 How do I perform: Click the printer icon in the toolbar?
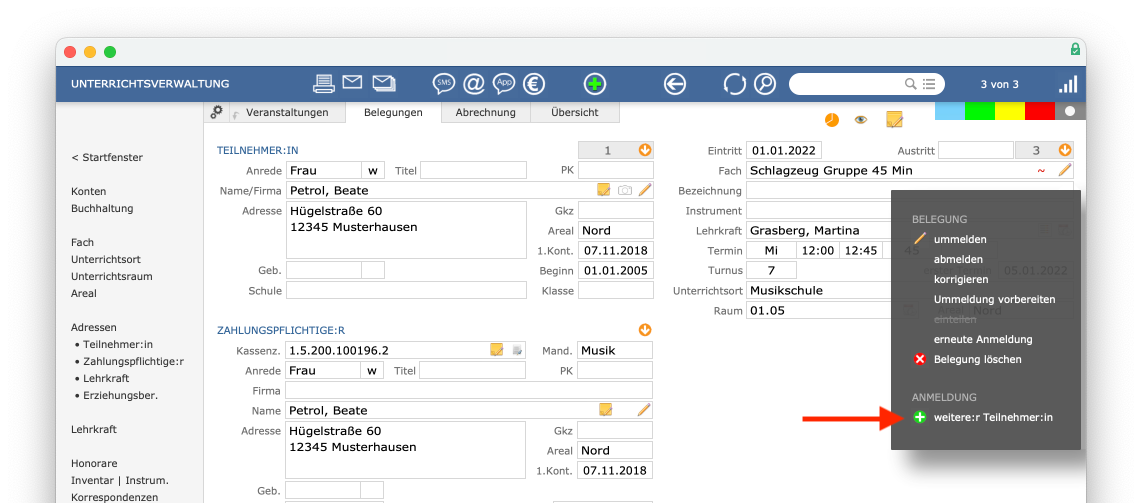(x=323, y=84)
